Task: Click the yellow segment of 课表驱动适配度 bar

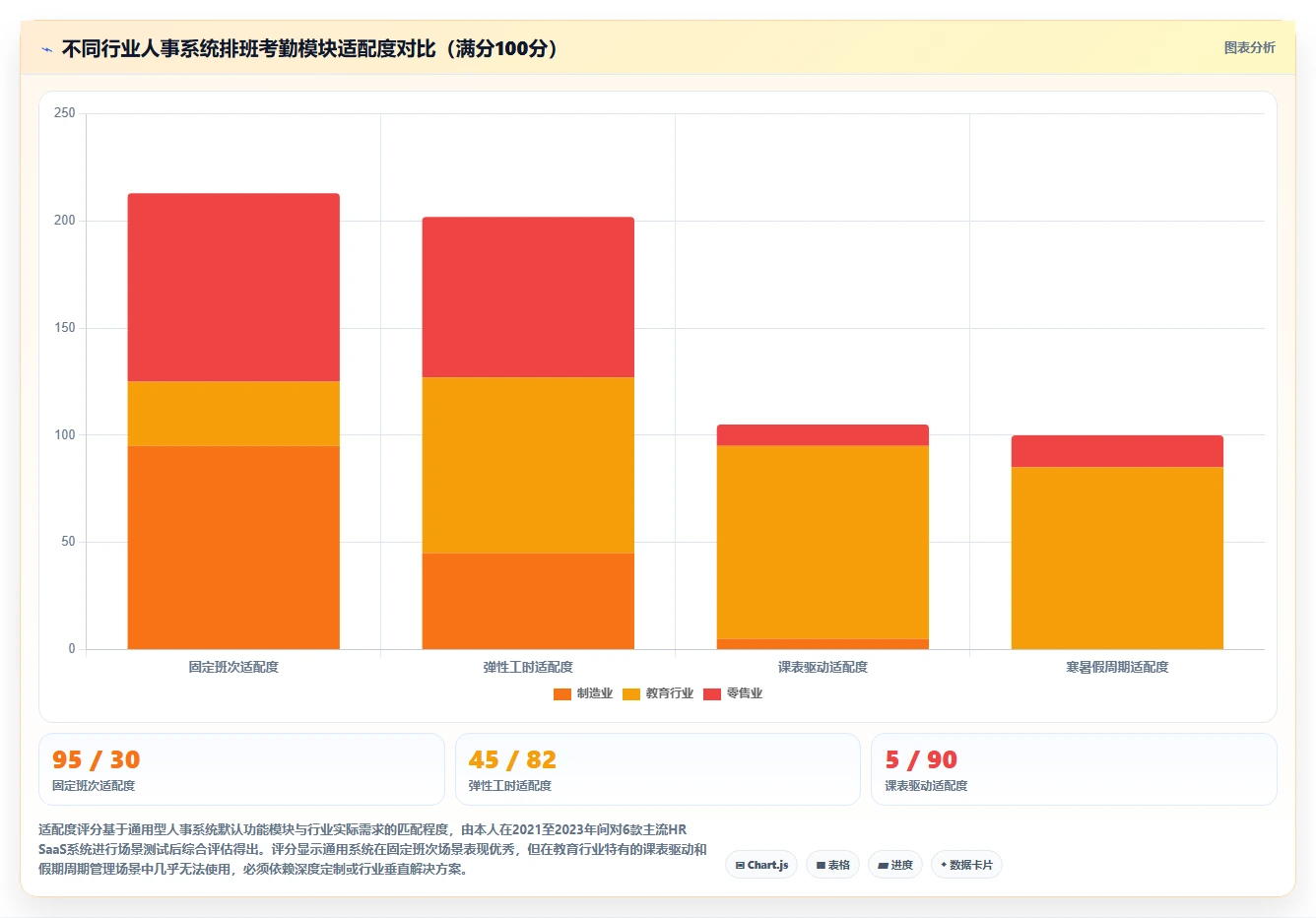Action: click(822, 543)
